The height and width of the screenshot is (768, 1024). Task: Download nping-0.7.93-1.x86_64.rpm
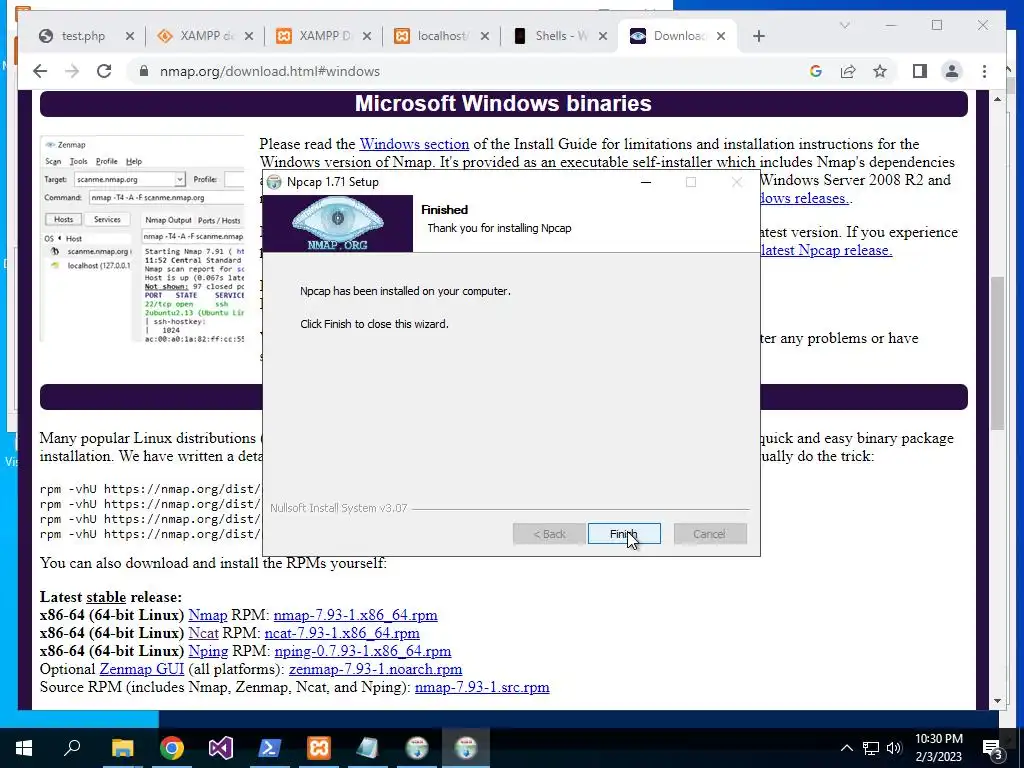tap(362, 651)
